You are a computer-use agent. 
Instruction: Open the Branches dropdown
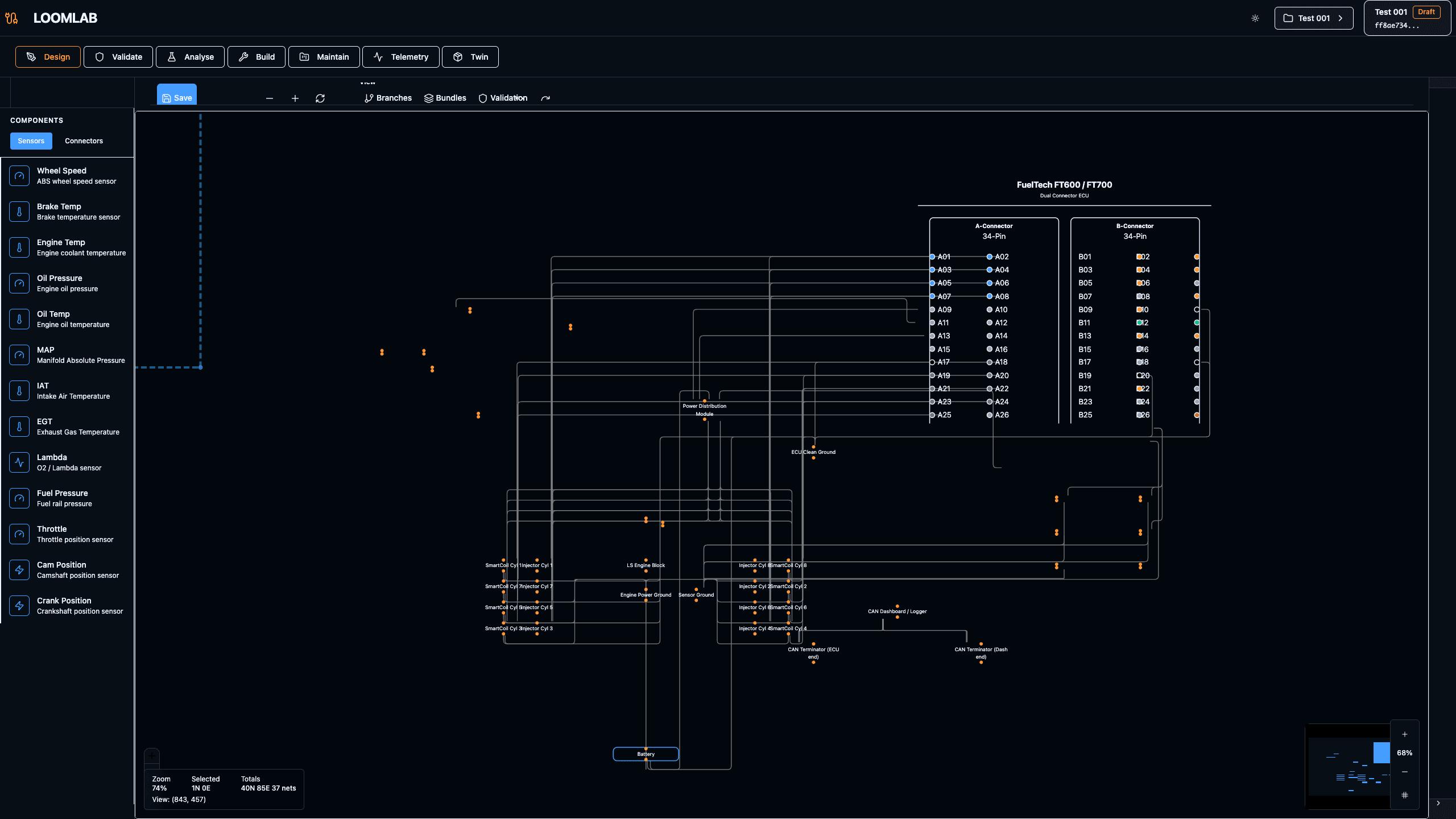(387, 98)
